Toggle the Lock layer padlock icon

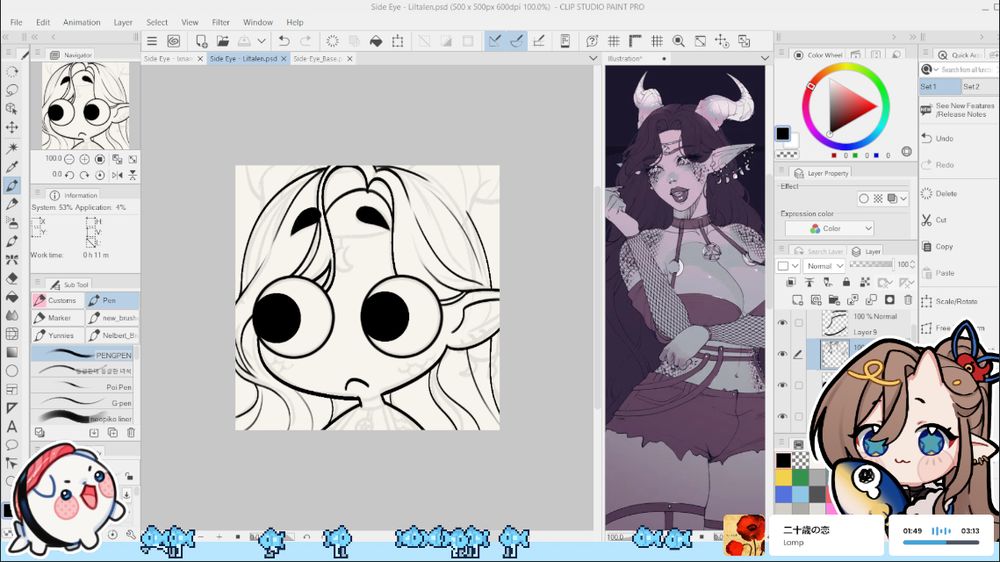point(846,282)
